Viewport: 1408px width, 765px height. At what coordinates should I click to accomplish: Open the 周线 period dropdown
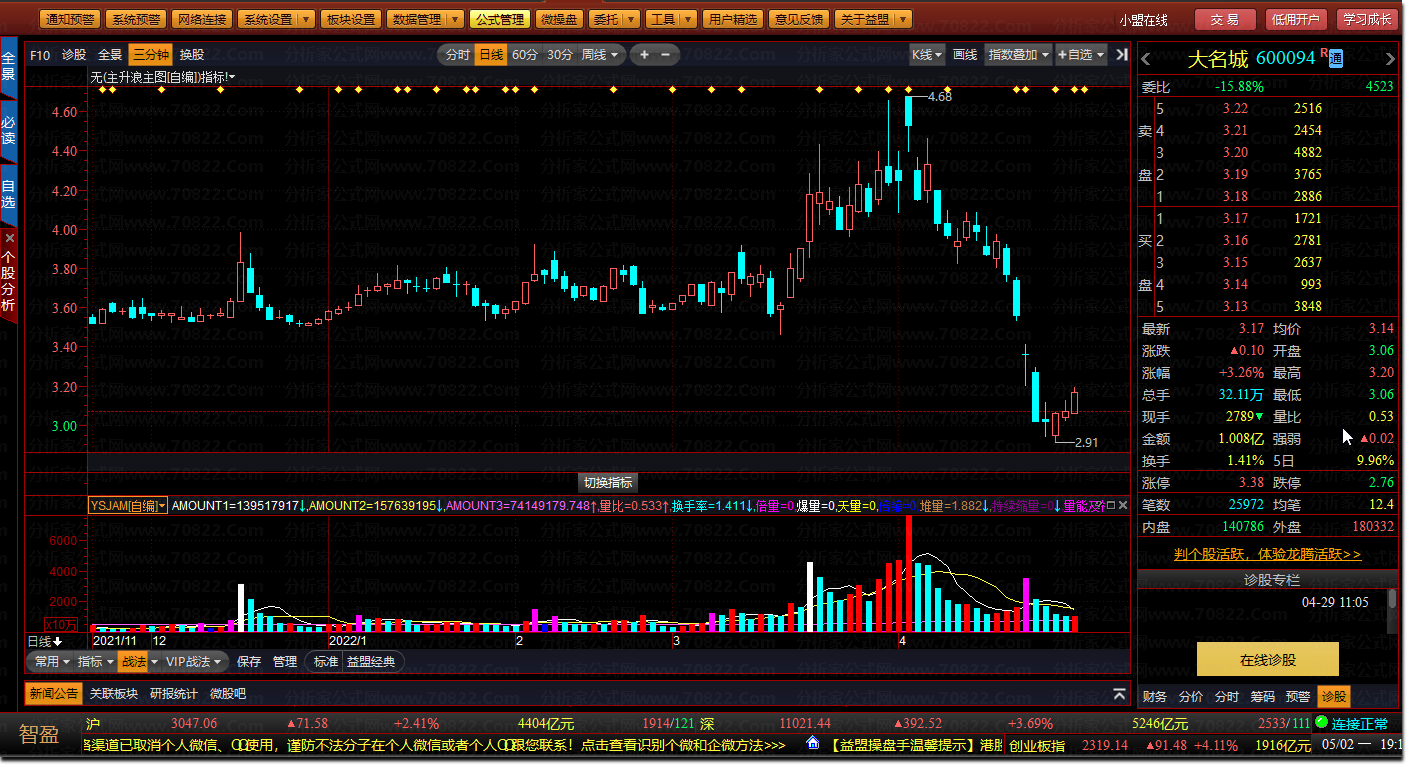click(602, 55)
